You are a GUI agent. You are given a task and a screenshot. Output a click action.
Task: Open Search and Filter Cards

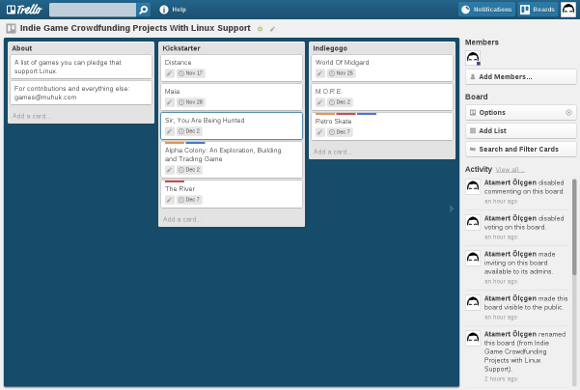(x=520, y=149)
